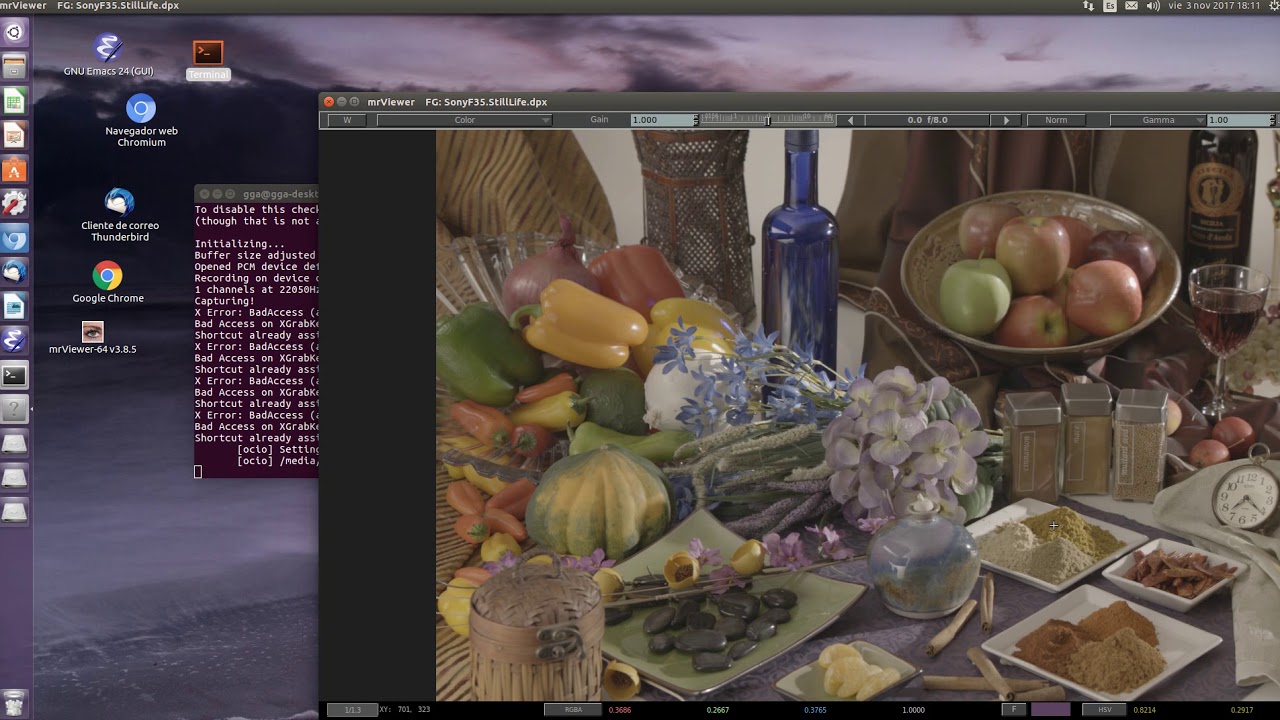
Task: Open the Trash at dock bottom
Action: pyautogui.click(x=14, y=703)
